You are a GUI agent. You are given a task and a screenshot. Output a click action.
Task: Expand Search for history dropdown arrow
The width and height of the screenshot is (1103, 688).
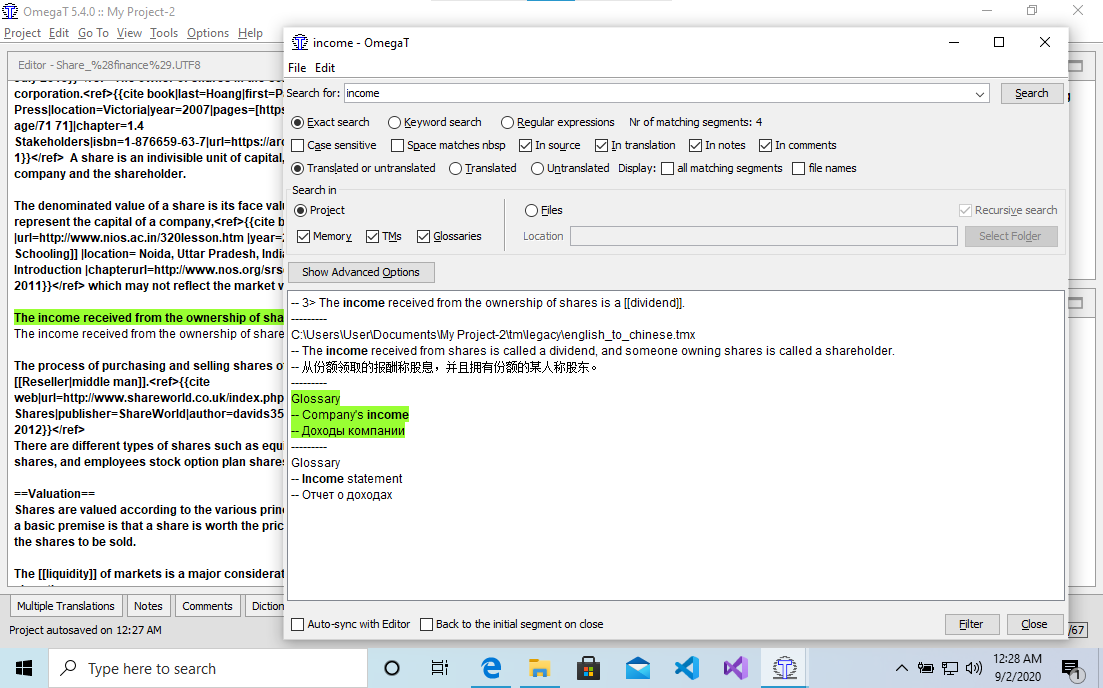[979, 94]
